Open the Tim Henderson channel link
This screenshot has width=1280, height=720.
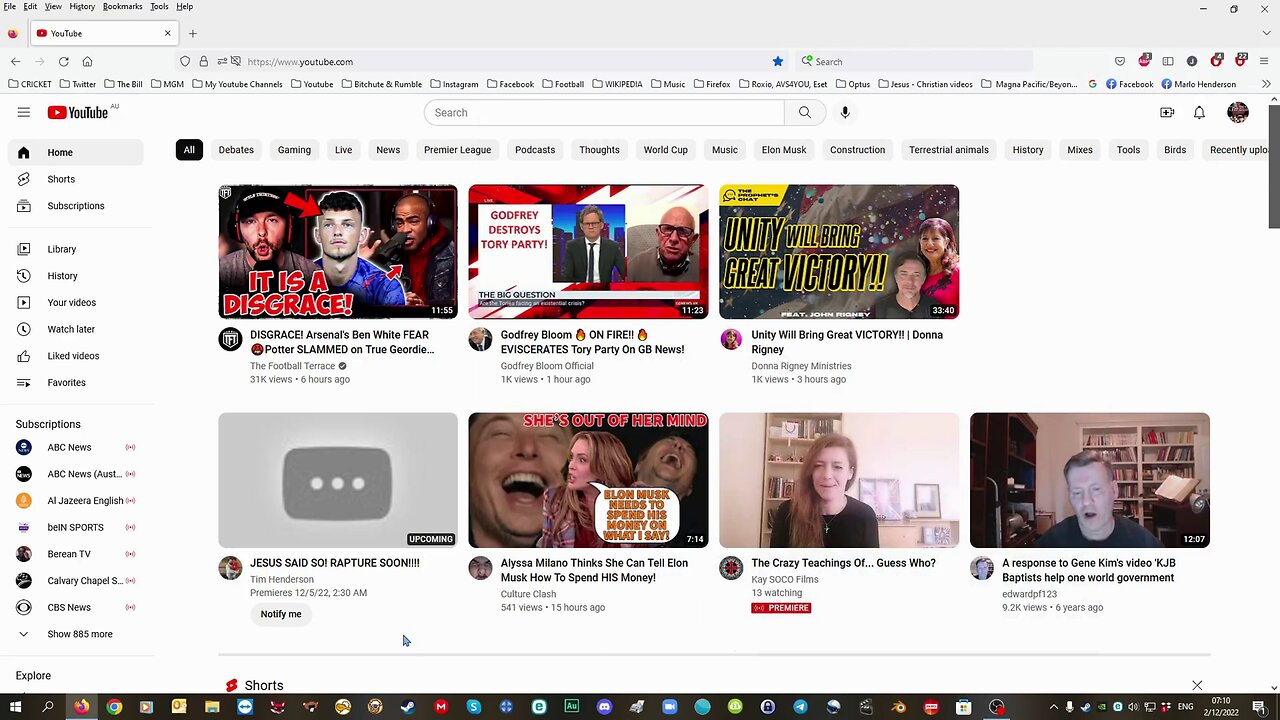click(x=282, y=579)
